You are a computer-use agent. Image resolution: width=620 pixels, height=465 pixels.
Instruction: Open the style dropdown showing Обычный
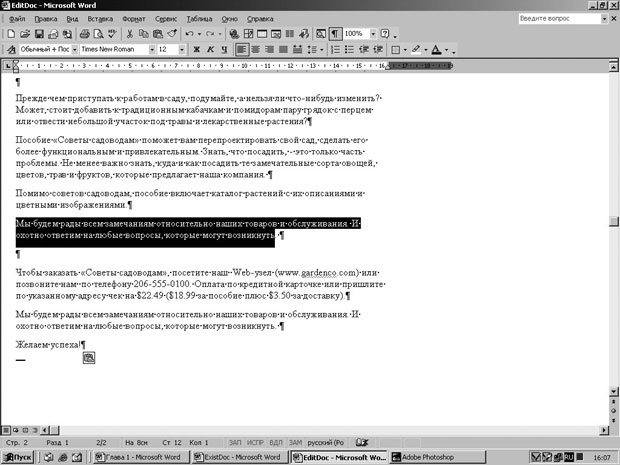[x=74, y=50]
